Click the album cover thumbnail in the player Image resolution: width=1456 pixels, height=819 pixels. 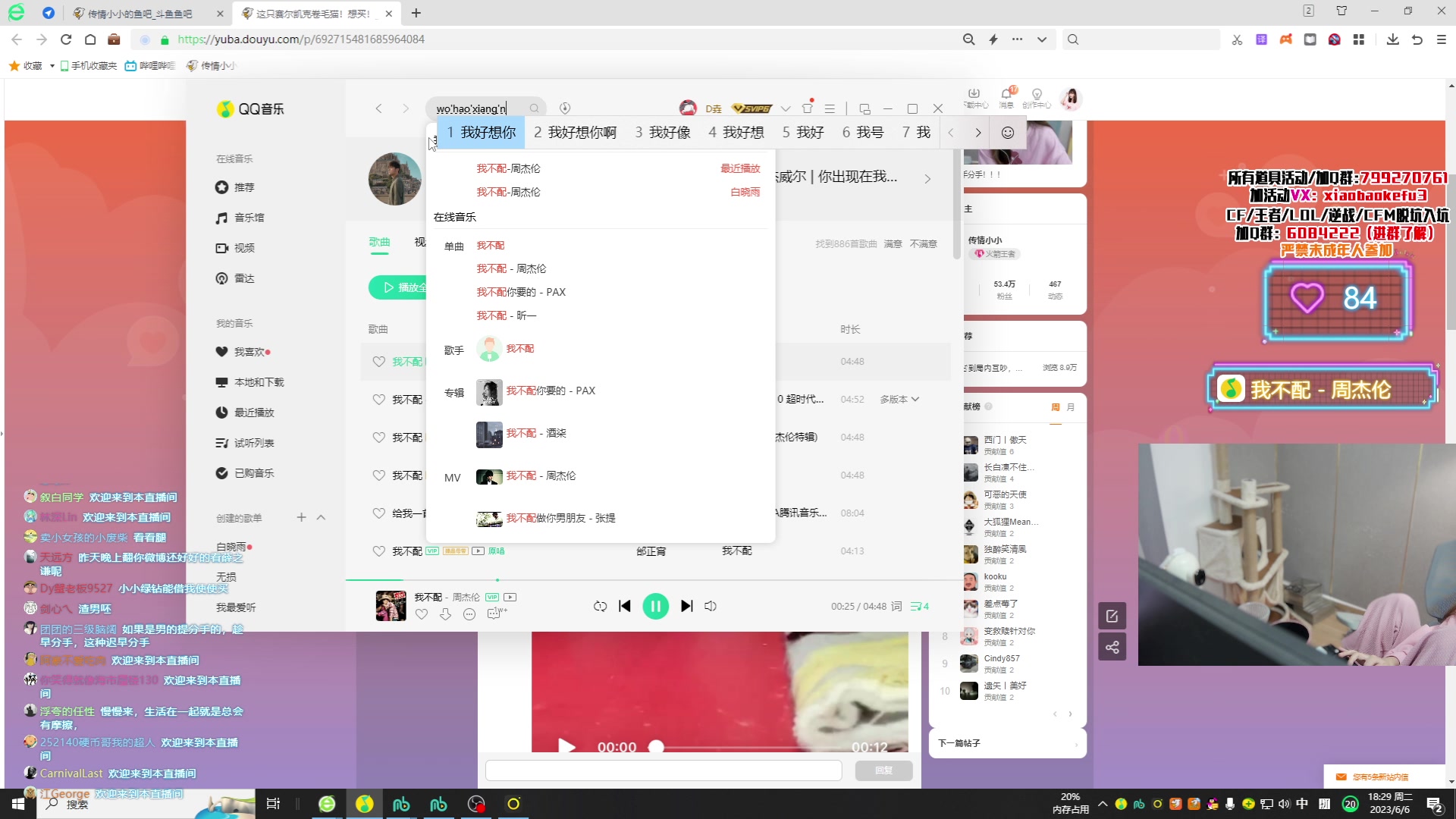point(391,606)
